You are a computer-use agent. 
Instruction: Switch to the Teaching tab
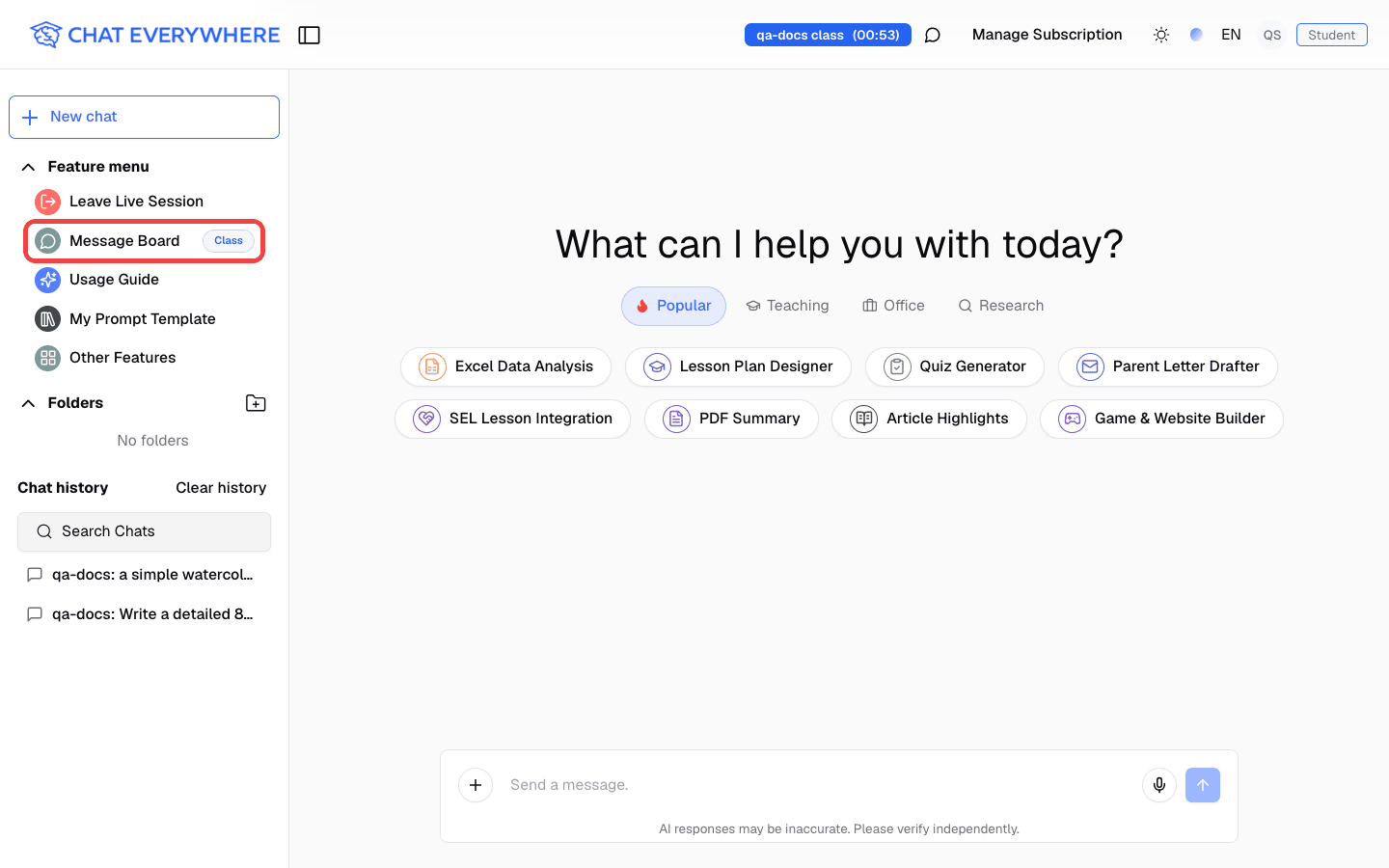point(787,306)
